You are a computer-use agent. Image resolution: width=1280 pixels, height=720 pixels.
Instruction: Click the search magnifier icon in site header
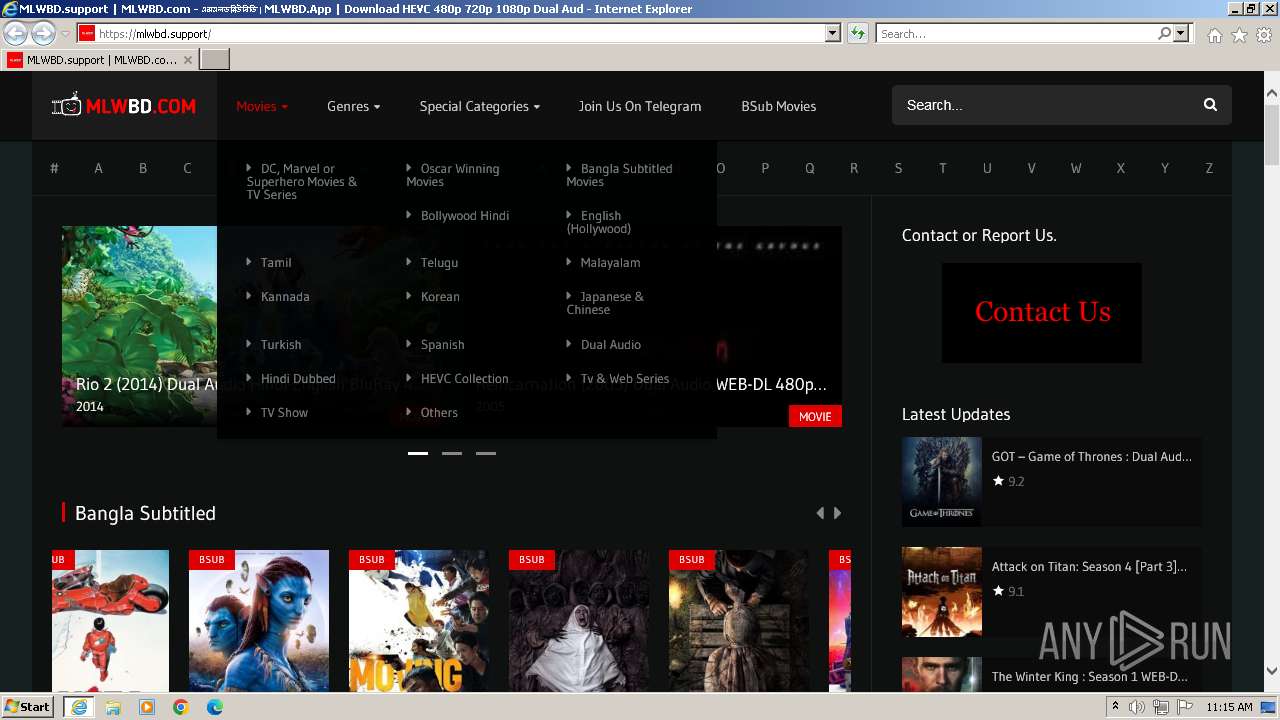(x=1210, y=105)
